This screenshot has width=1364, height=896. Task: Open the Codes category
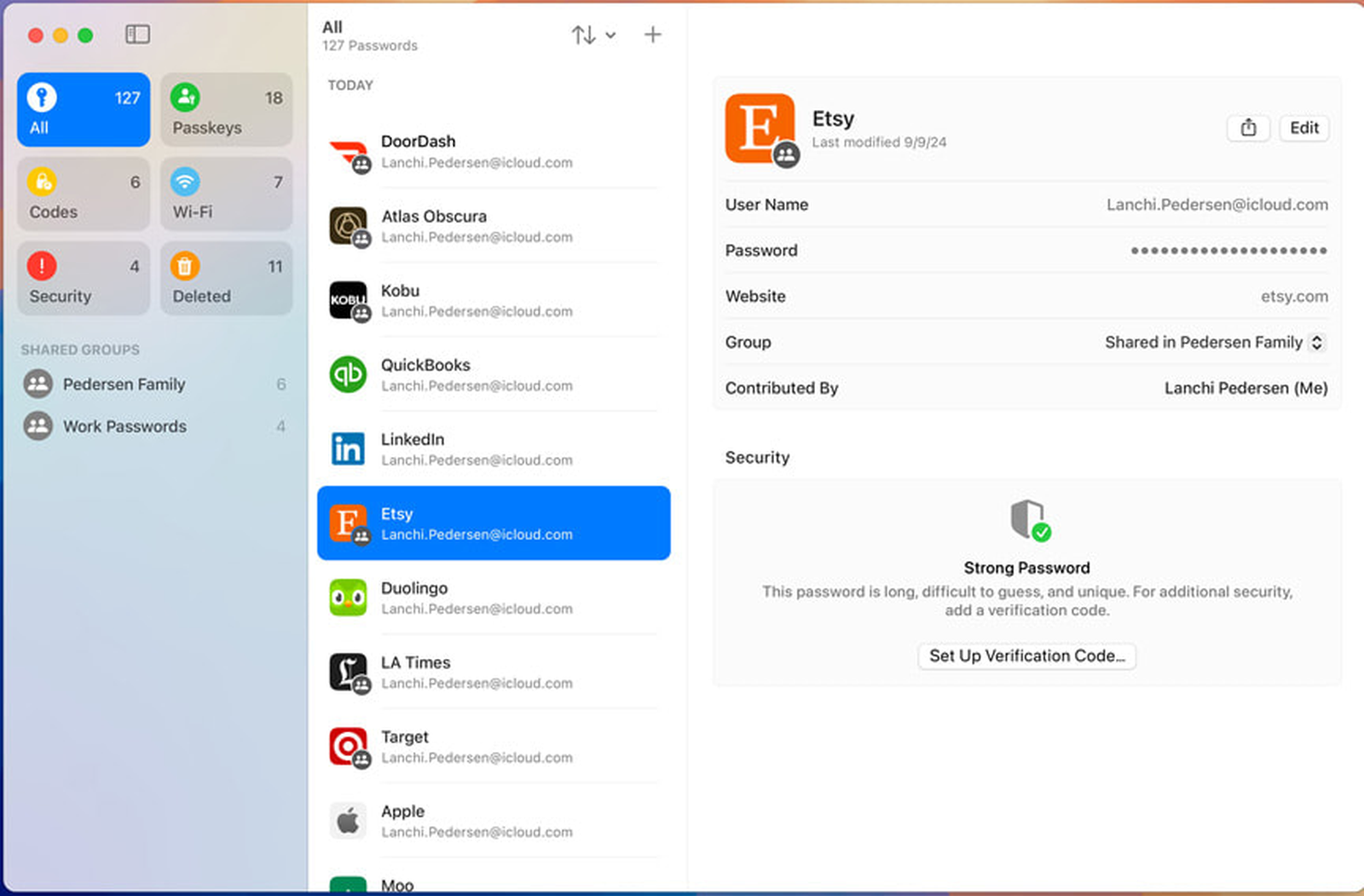pyautogui.click(x=84, y=194)
